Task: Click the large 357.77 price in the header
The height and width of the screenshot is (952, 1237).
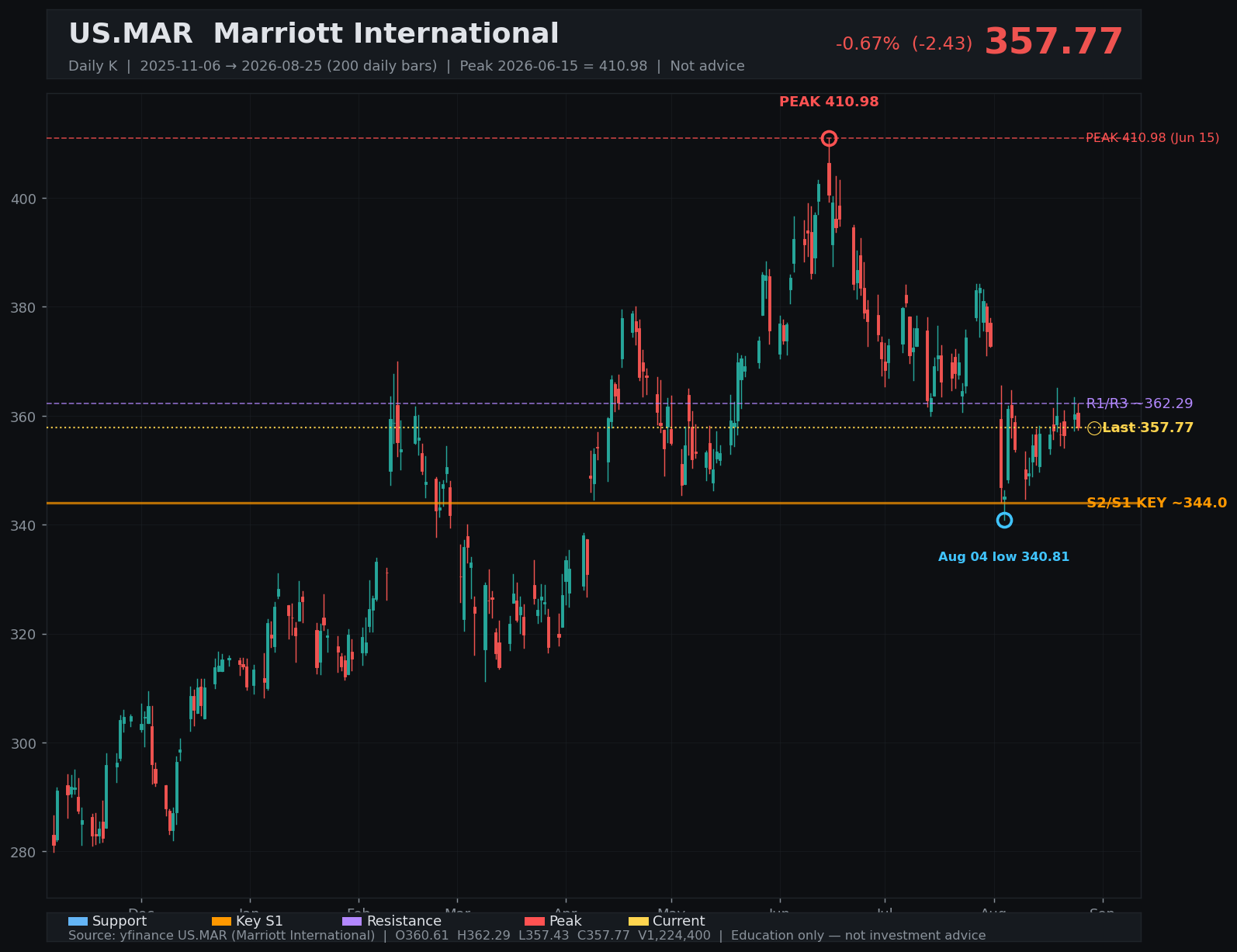Action: click(1053, 42)
